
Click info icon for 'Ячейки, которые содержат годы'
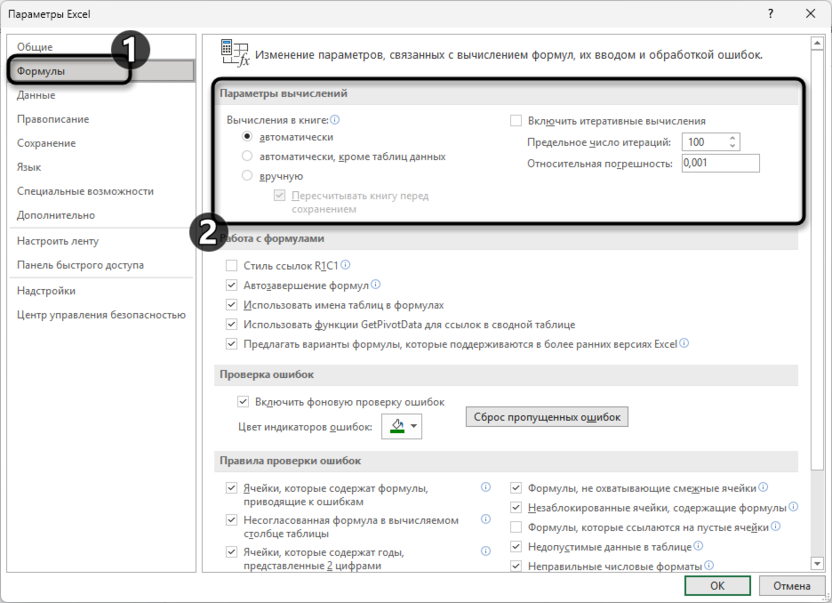pyautogui.click(x=486, y=552)
